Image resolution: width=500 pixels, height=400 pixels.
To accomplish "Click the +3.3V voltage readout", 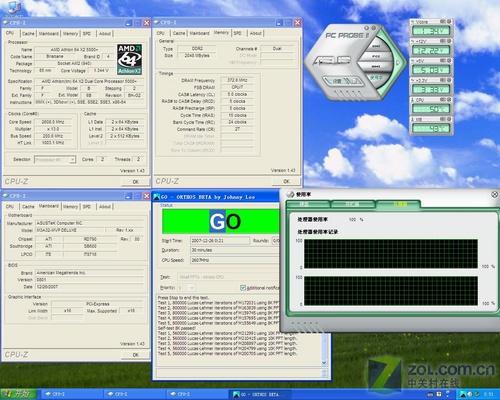I will [431, 89].
